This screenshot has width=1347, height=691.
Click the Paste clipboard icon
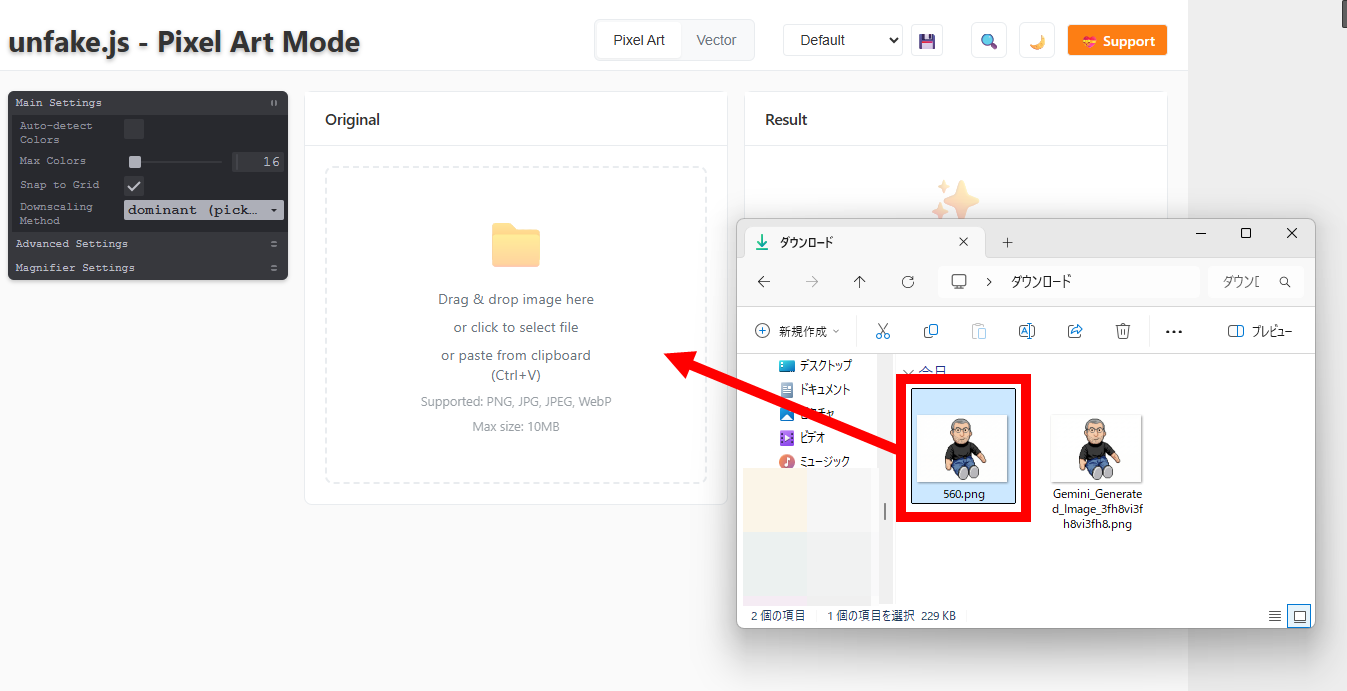point(979,331)
